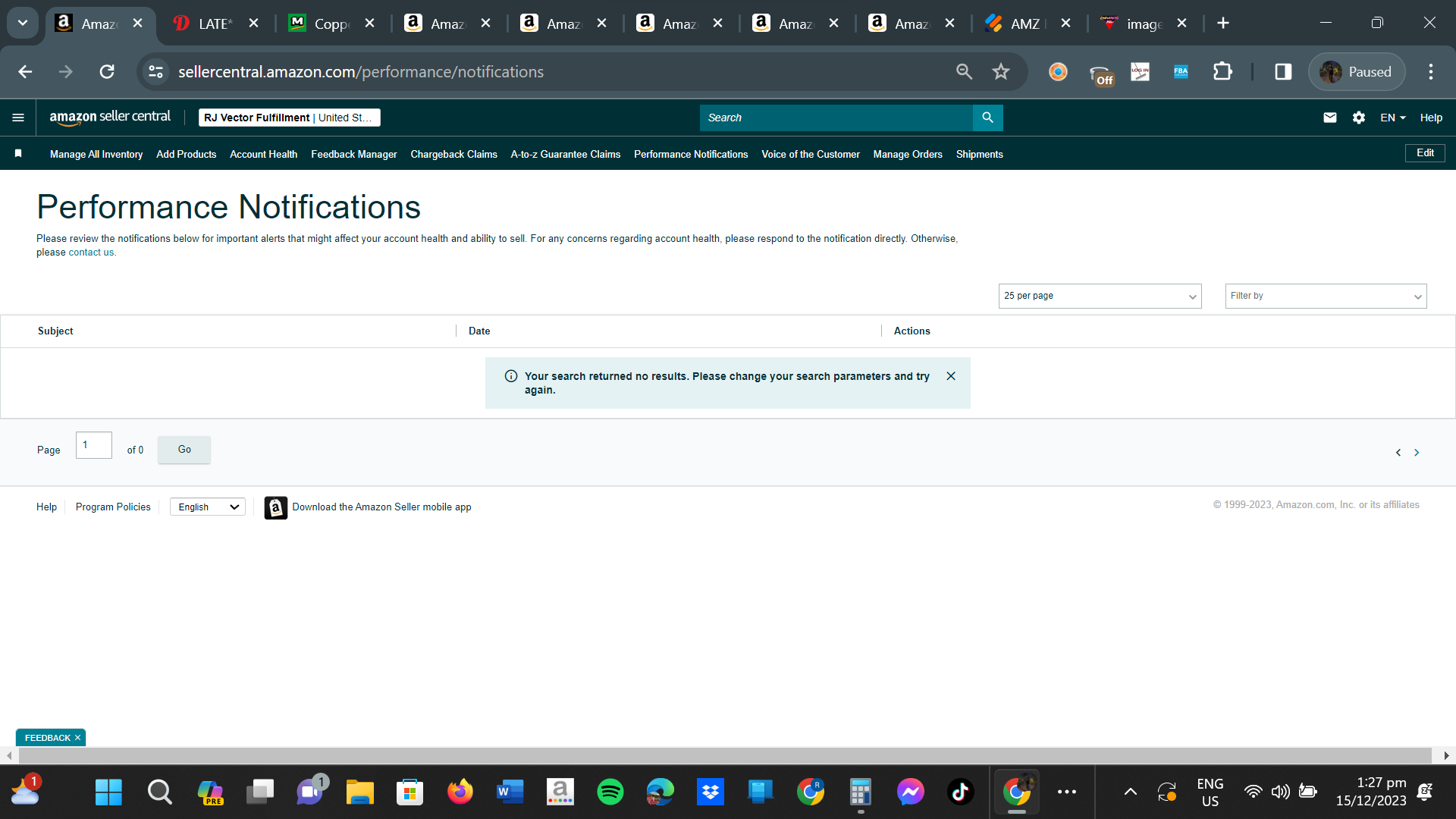The width and height of the screenshot is (1456, 819).
Task: Click the Amazon Seller mobile app icon
Action: 275,507
